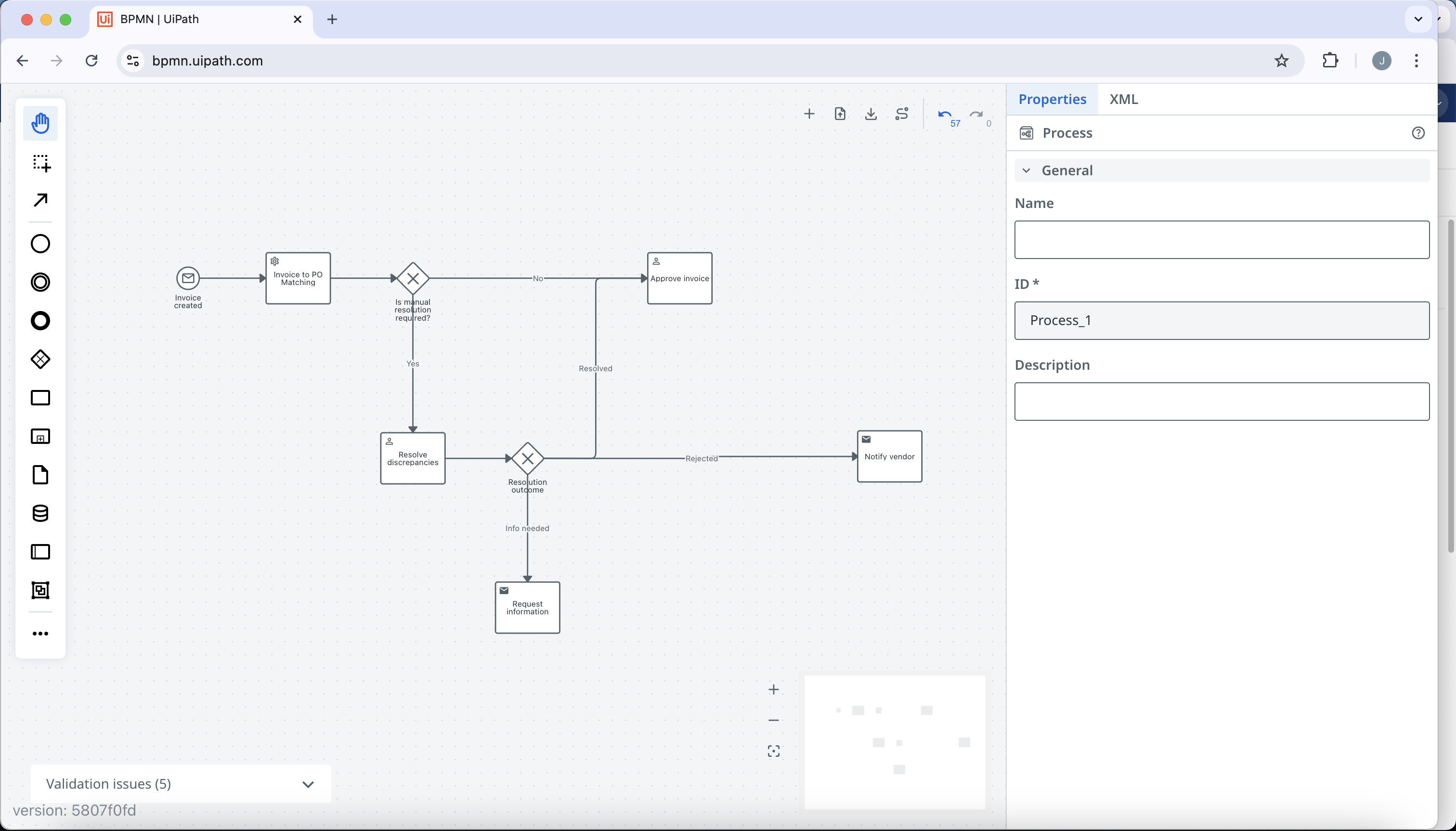Open more palette tools ellipsis
Screen dimensions: 1456x831
(x=40, y=634)
